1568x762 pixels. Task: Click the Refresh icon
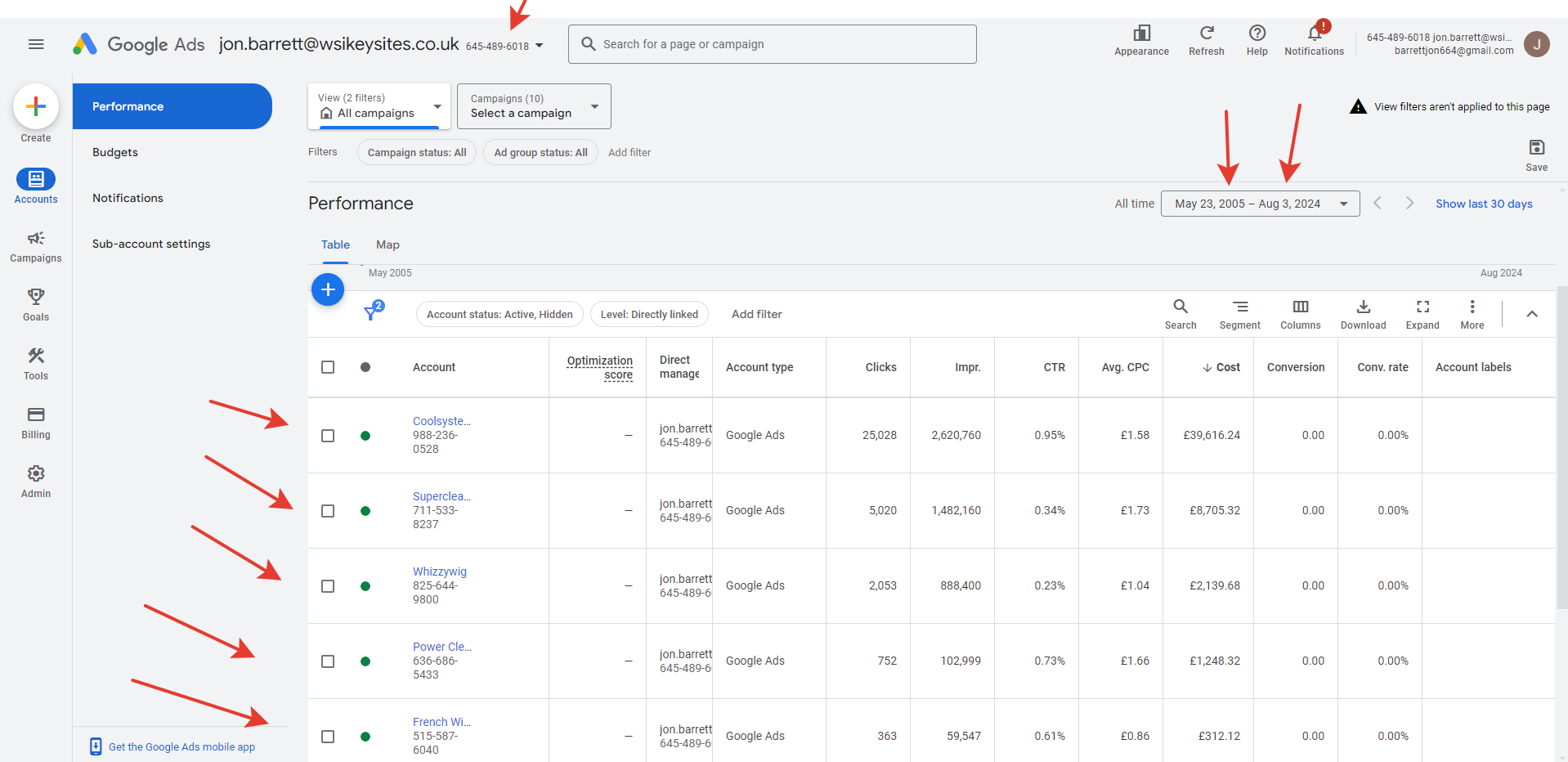coord(1207,34)
